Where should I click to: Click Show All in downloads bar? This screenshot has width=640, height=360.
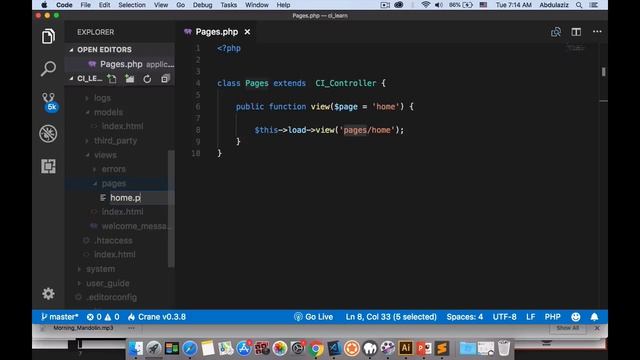pyautogui.click(x=567, y=328)
